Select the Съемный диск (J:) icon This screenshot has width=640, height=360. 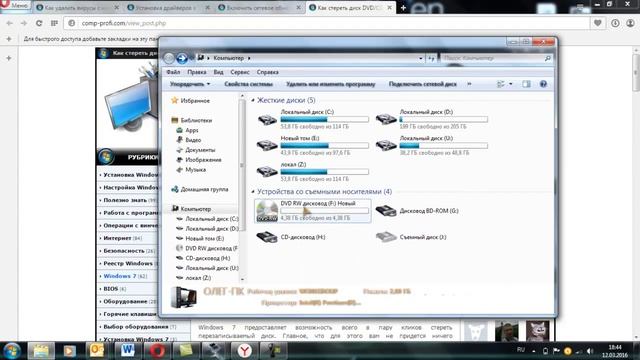pos(386,237)
